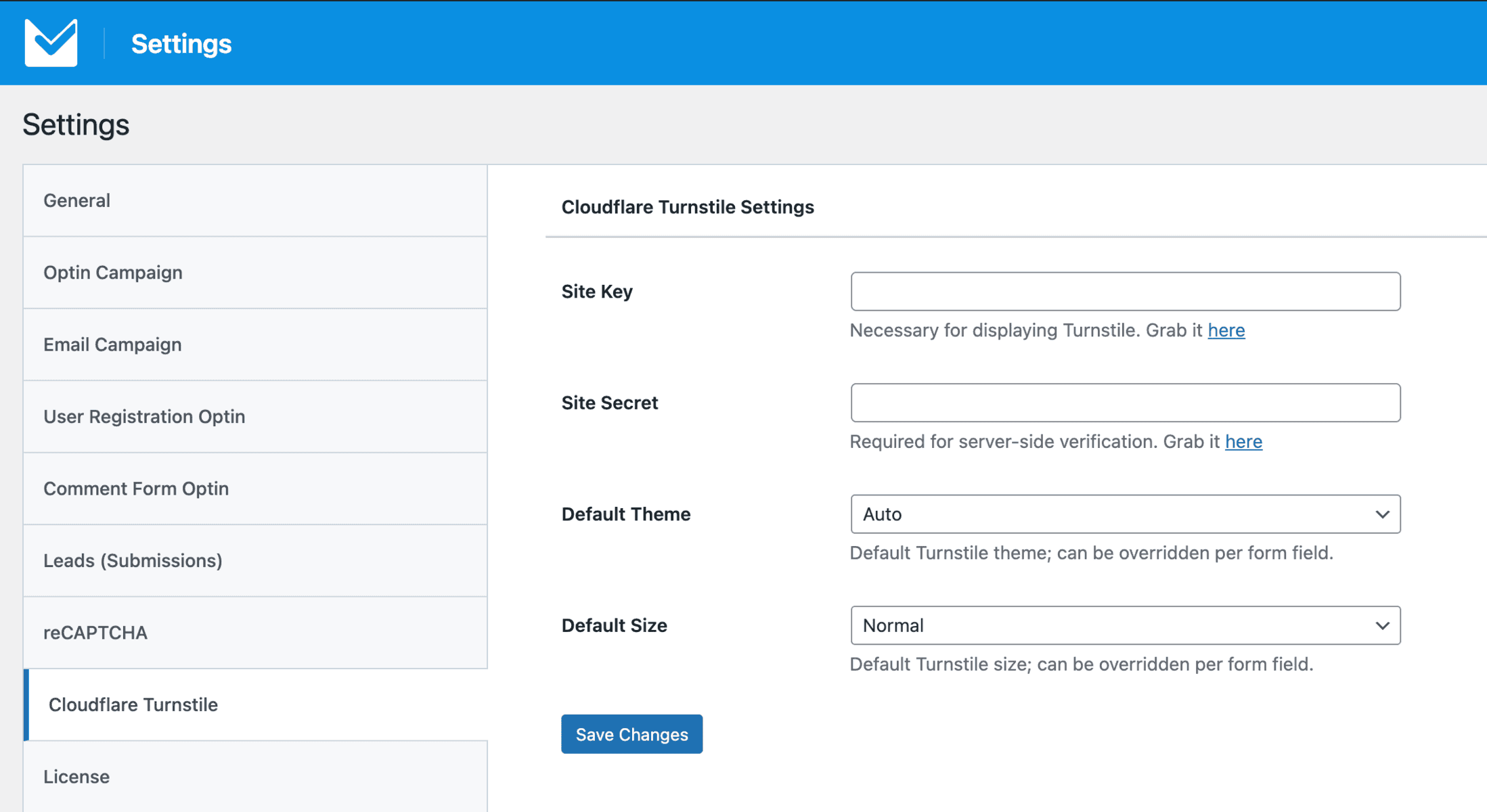Click the MailOptin envelope logo icon
The width and height of the screenshot is (1487, 812).
(51, 43)
